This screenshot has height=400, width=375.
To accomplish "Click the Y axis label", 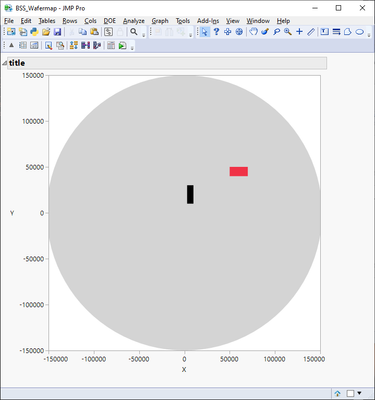I will (12, 213).
